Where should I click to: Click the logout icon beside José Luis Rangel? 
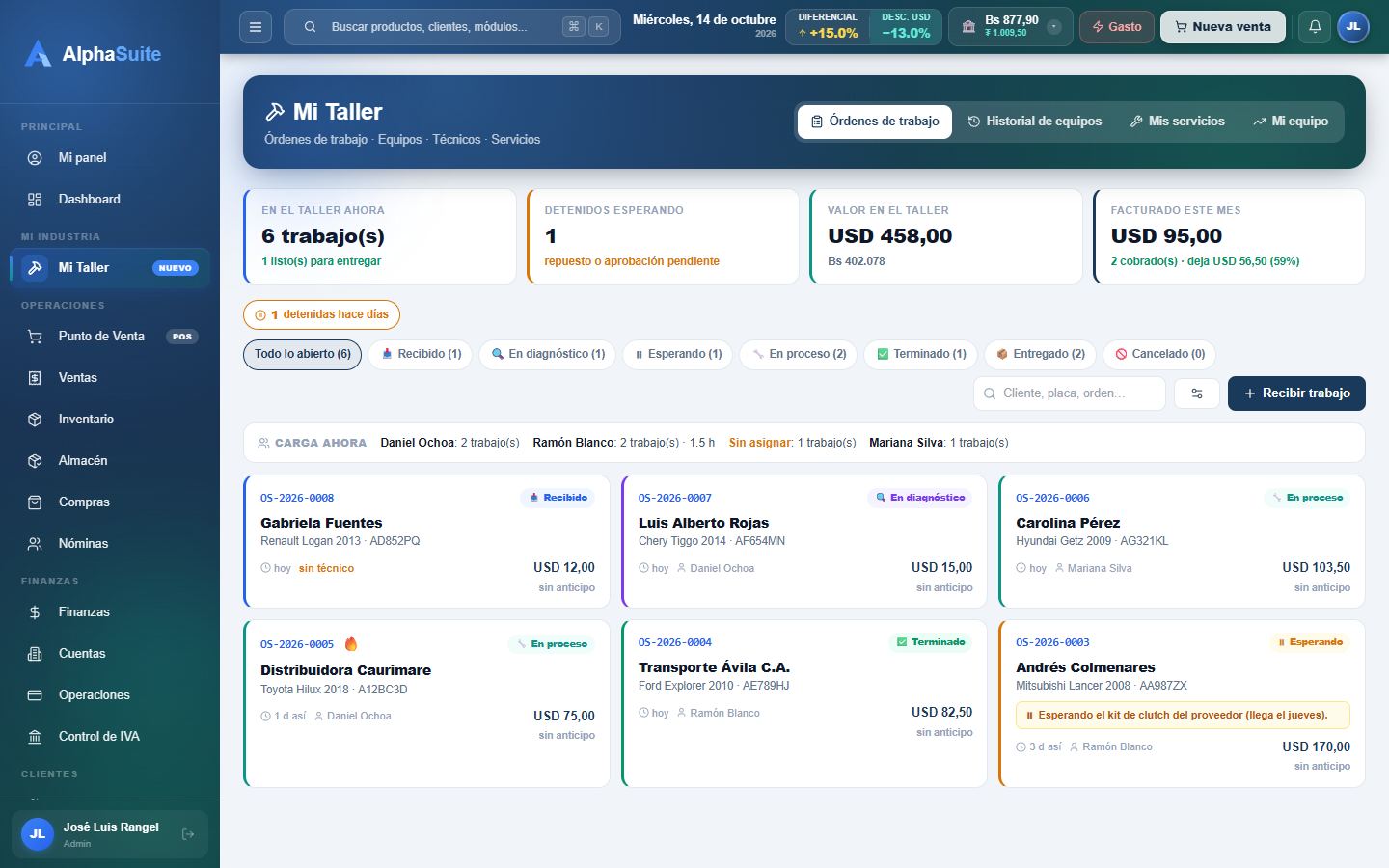point(188,834)
